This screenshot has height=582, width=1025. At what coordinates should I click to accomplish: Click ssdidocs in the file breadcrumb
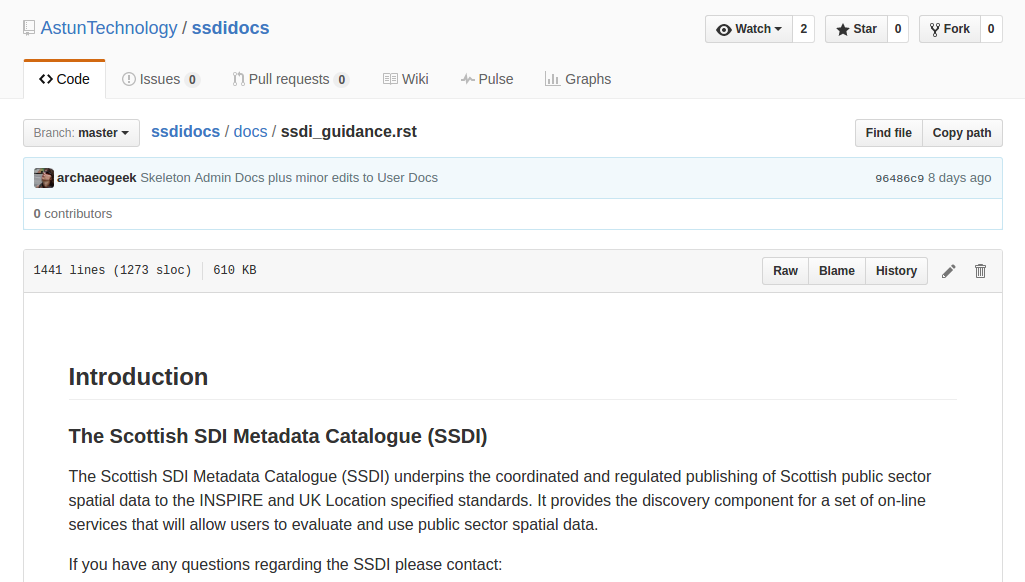[186, 131]
